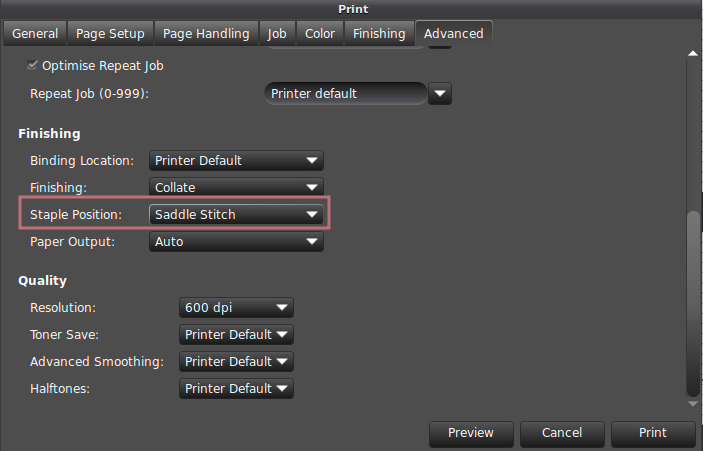Open the Resolution 600 dpi dropdown
703x451 pixels.
point(236,308)
